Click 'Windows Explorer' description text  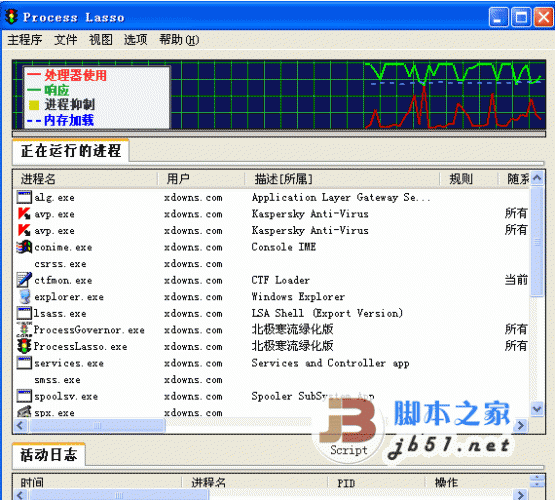[x=298, y=297]
